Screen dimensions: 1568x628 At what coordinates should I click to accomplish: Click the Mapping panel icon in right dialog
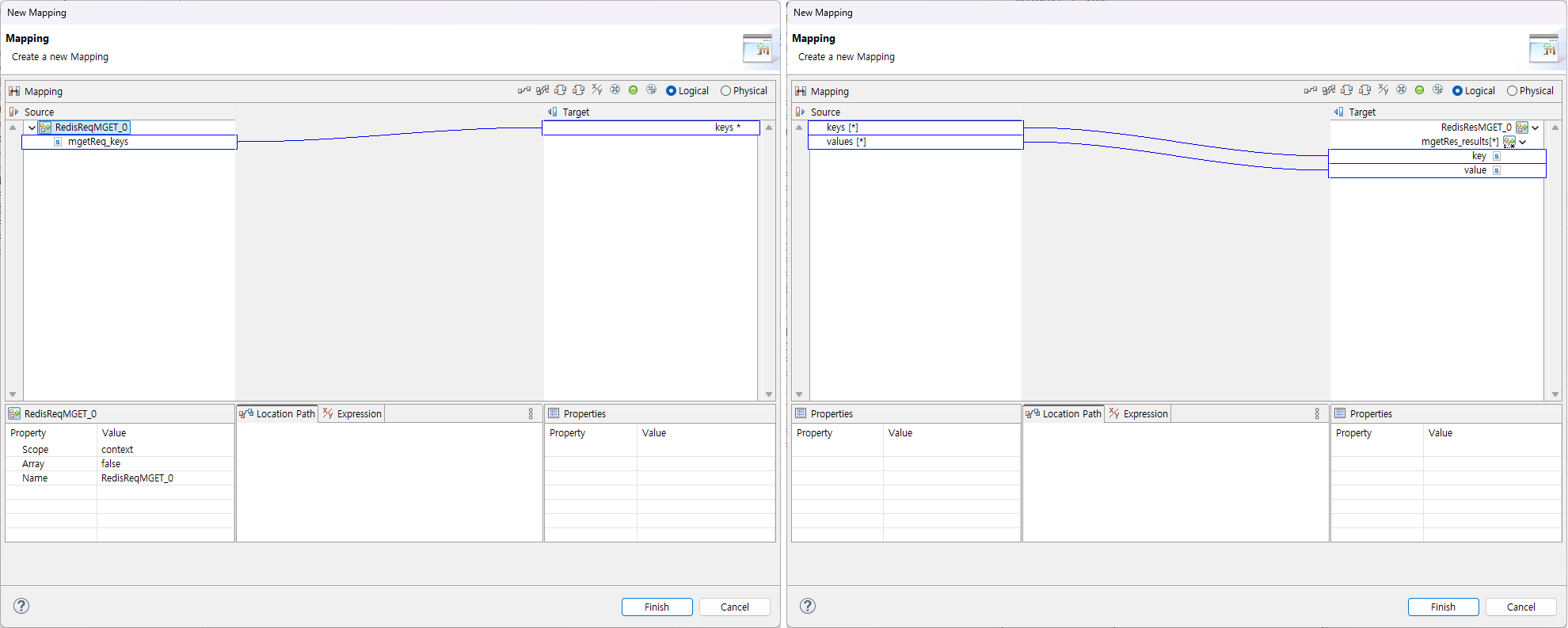[801, 91]
